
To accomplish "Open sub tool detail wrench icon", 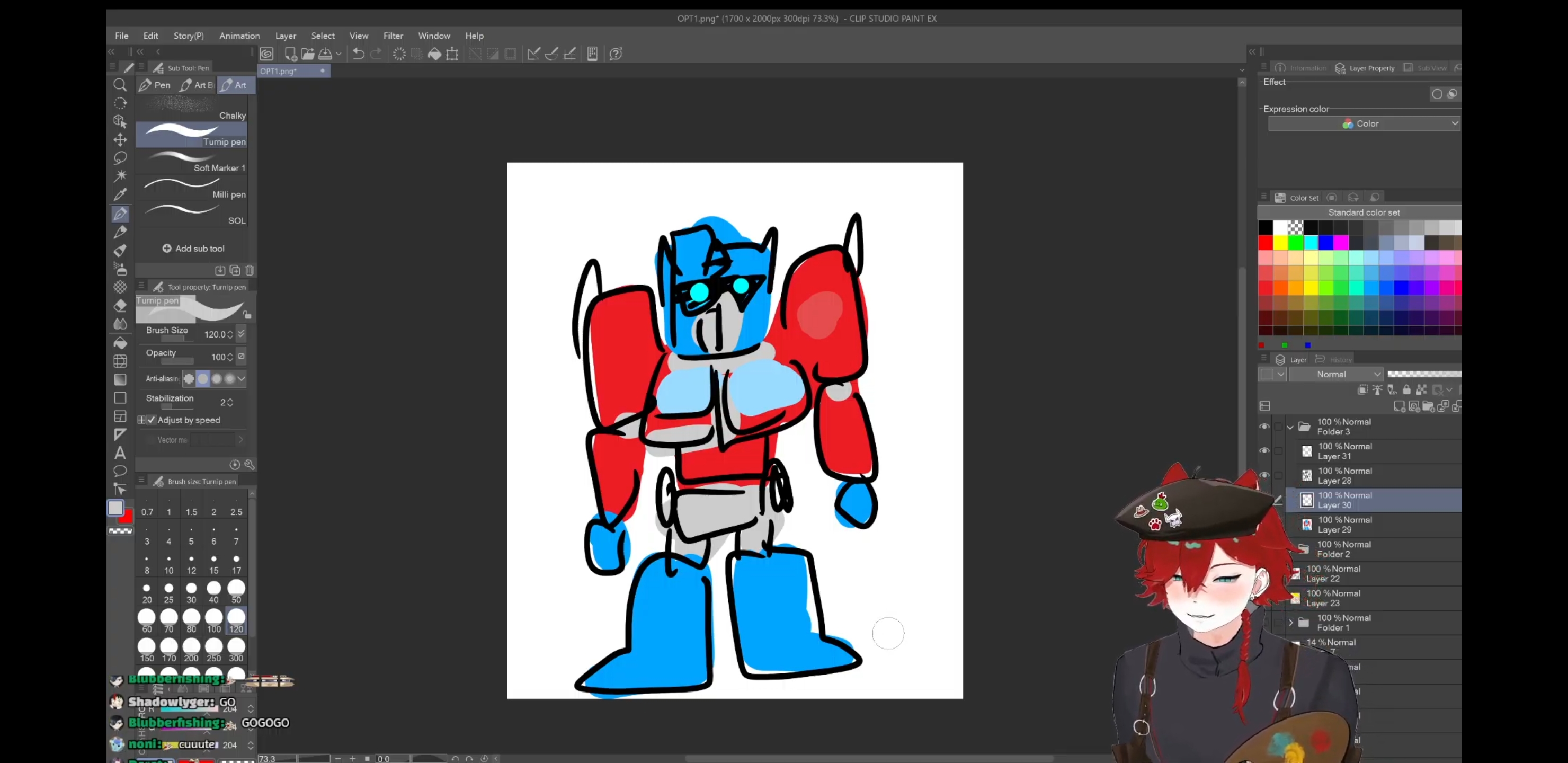I will click(249, 464).
